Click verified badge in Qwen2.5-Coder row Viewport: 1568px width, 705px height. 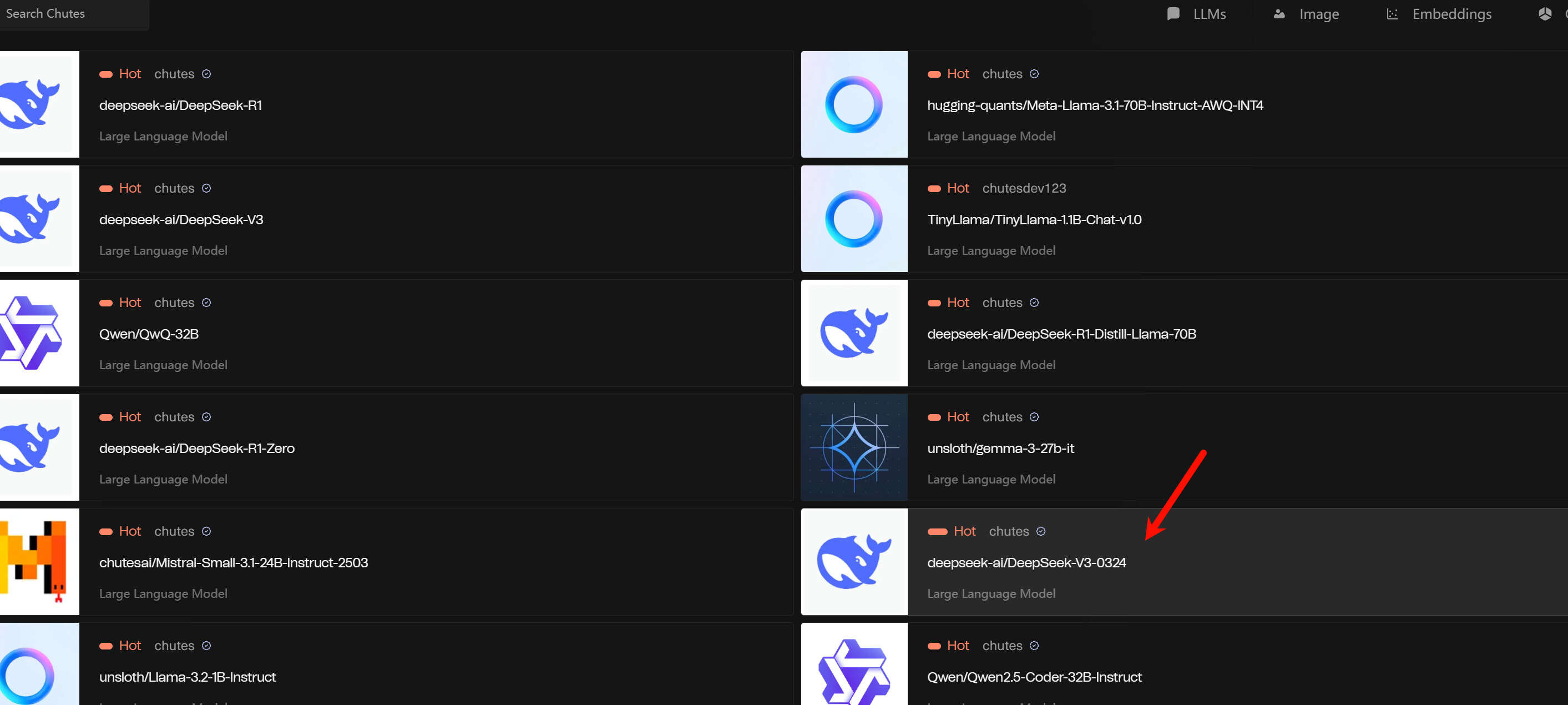pyautogui.click(x=1034, y=646)
